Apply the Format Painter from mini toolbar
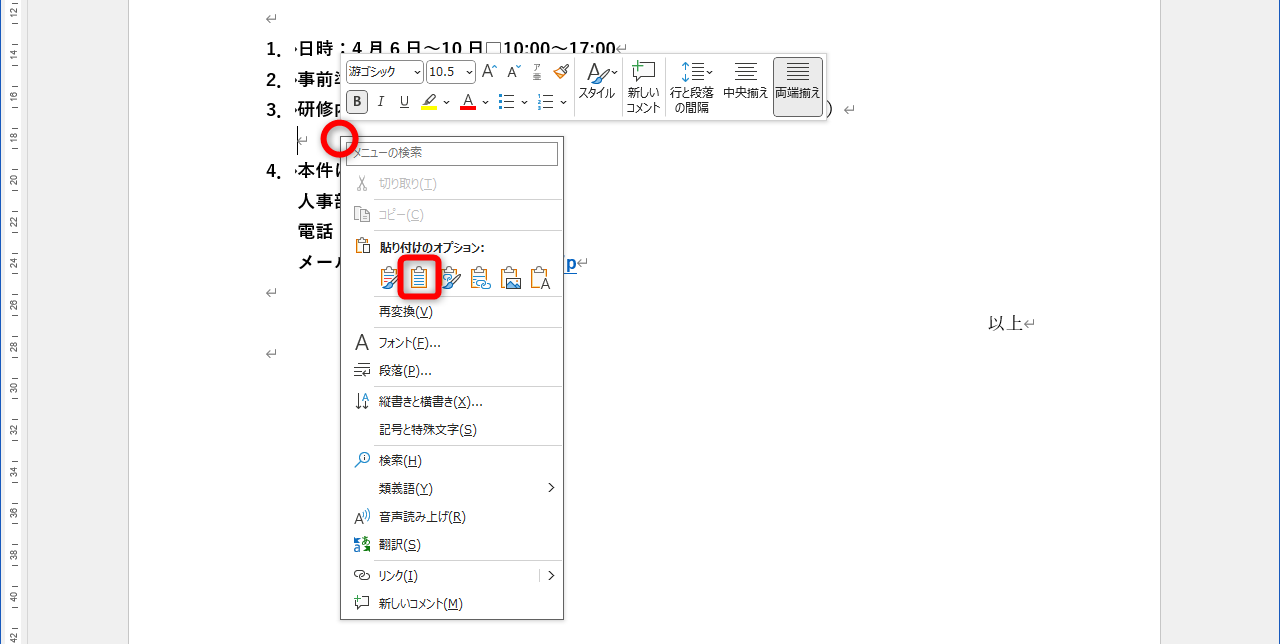The image size is (1280, 644). (x=561, y=71)
